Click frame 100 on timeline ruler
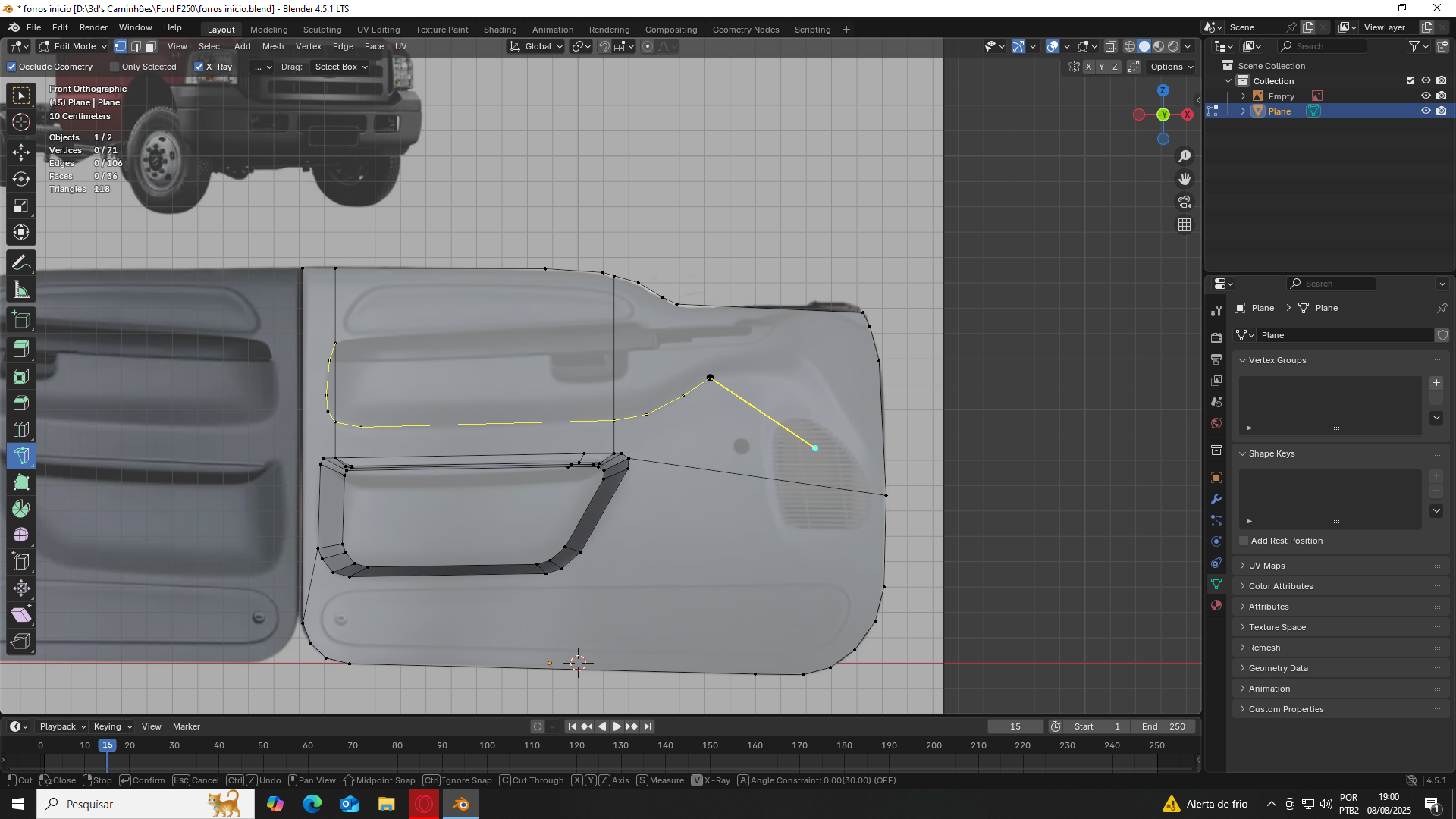 tap(487, 745)
